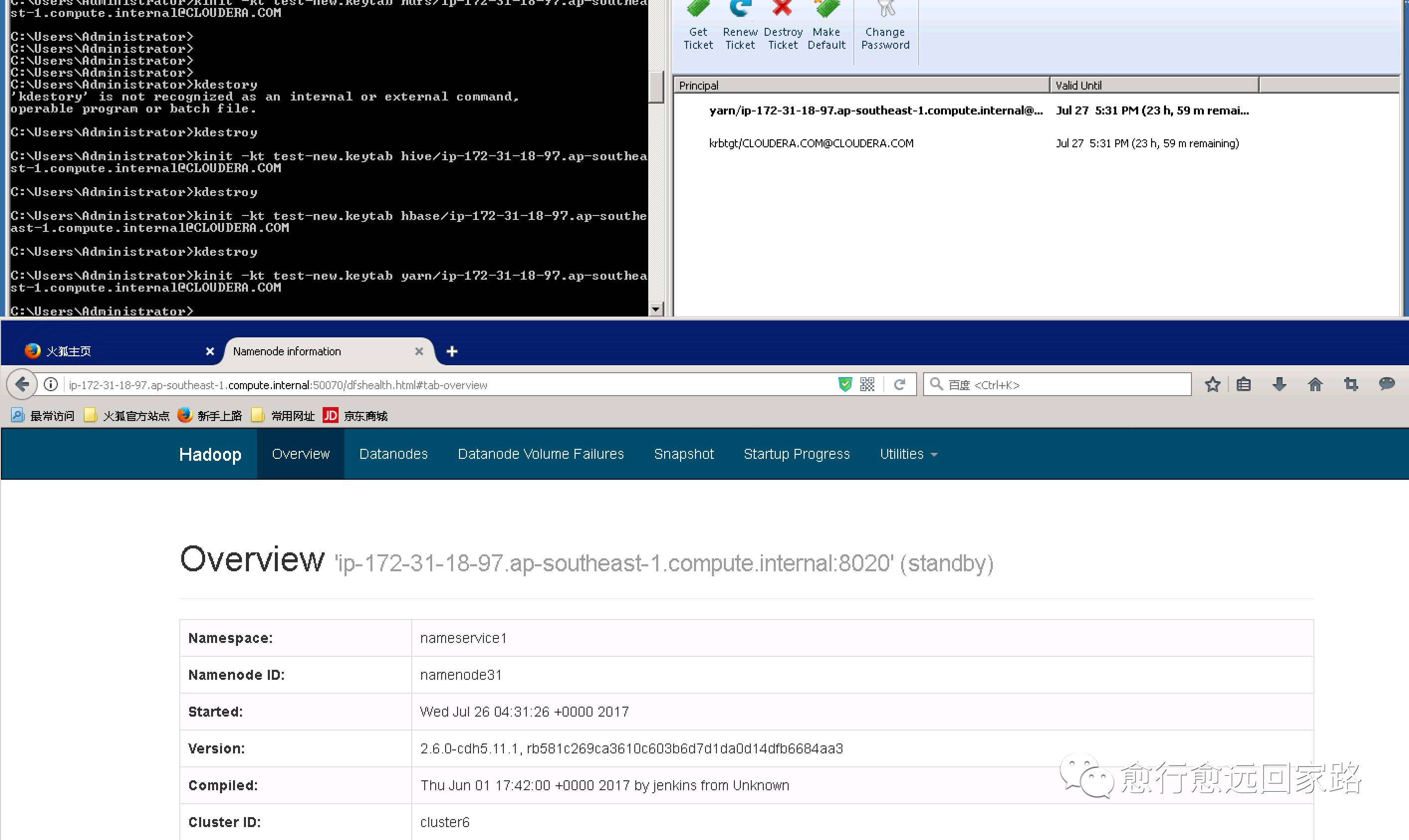
Task: Open 常用网址 bookmark folder
Action: (283, 416)
